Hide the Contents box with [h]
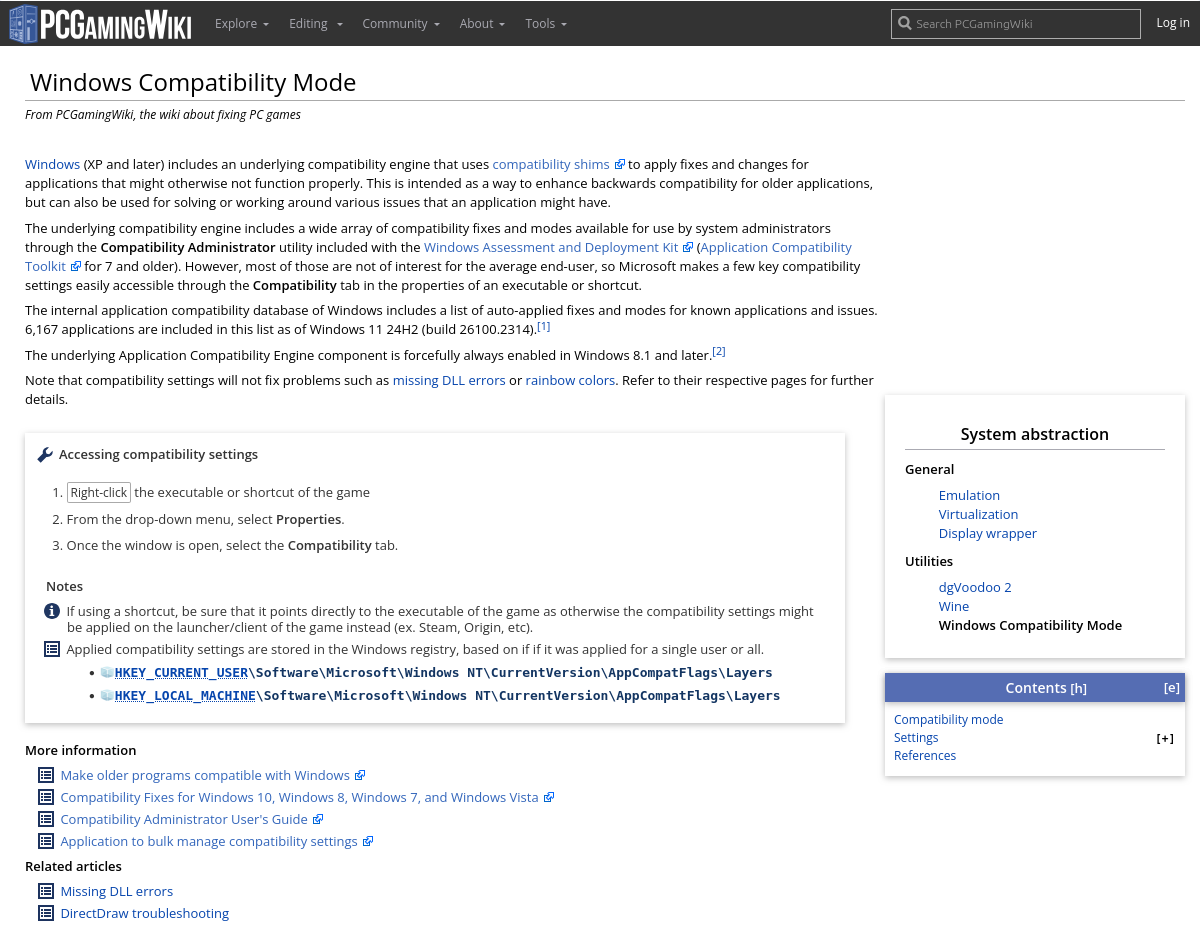This screenshot has width=1200, height=931. click(1078, 688)
